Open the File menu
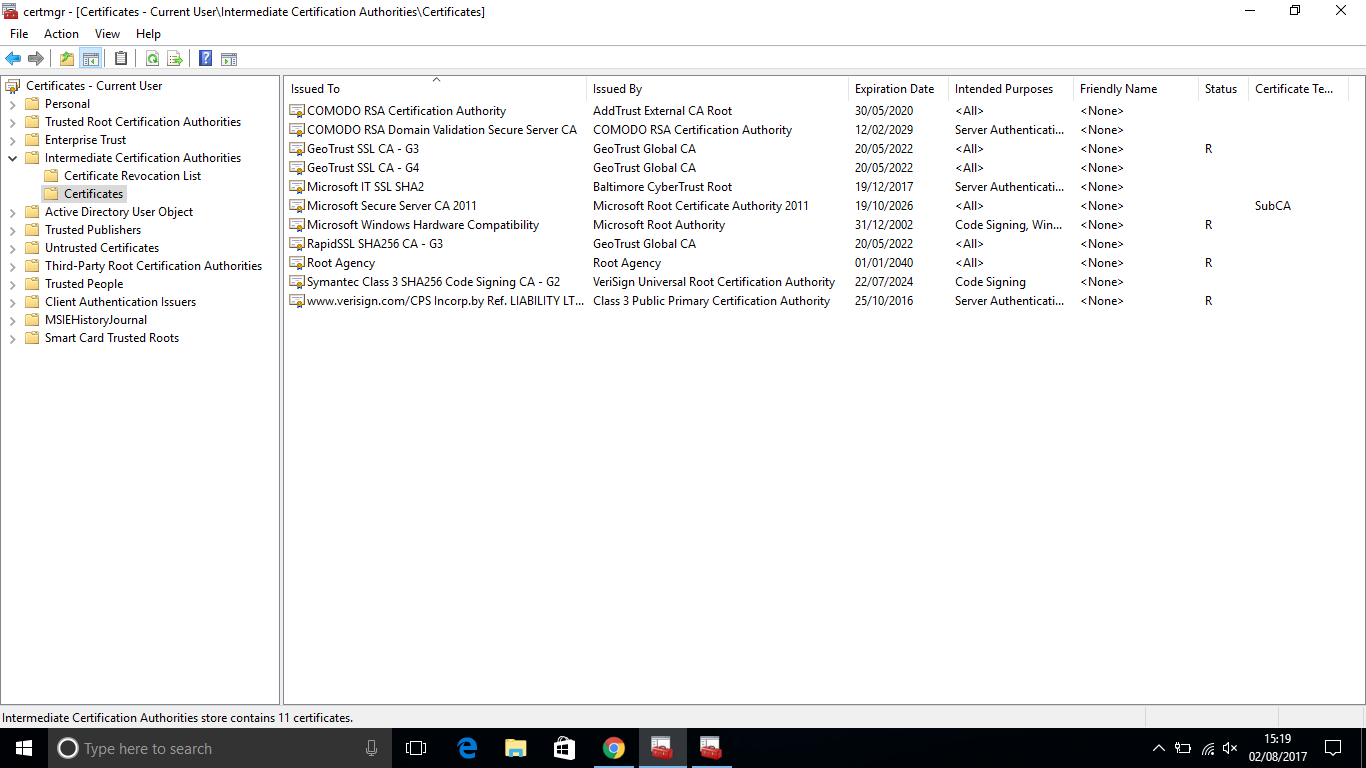The height and width of the screenshot is (768, 1366). click(x=19, y=34)
